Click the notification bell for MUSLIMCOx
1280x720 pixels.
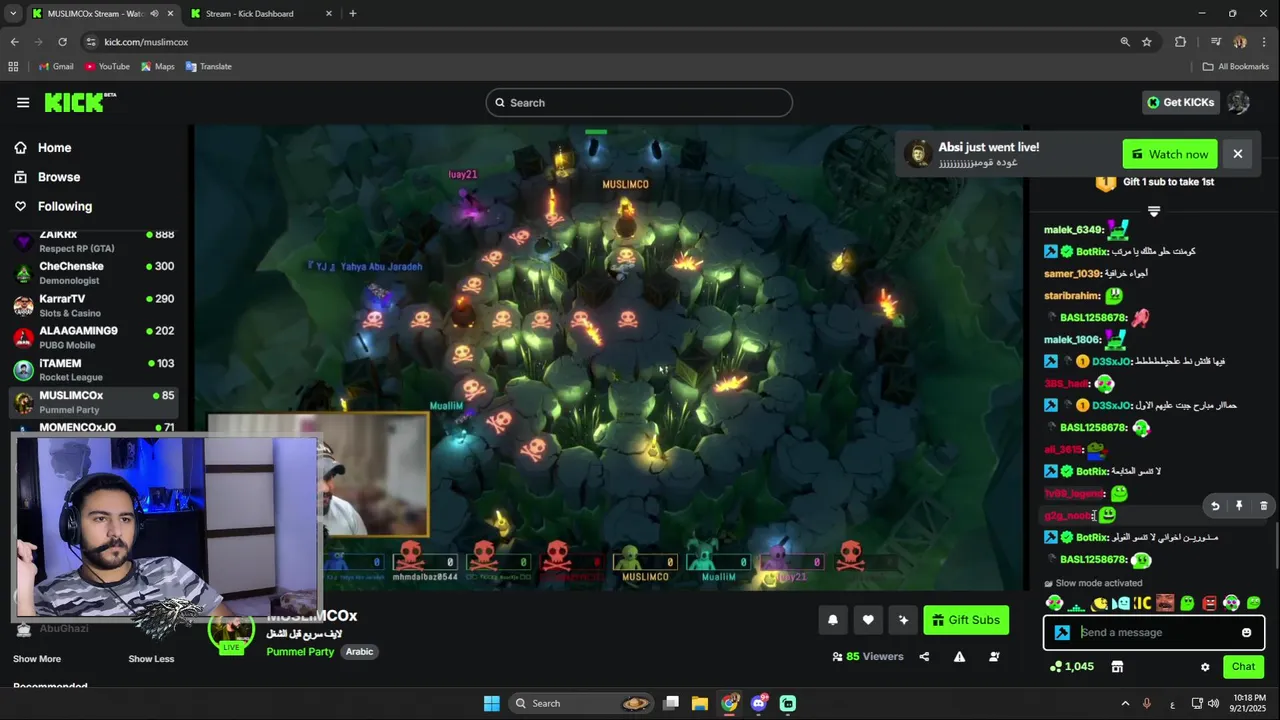coord(832,620)
